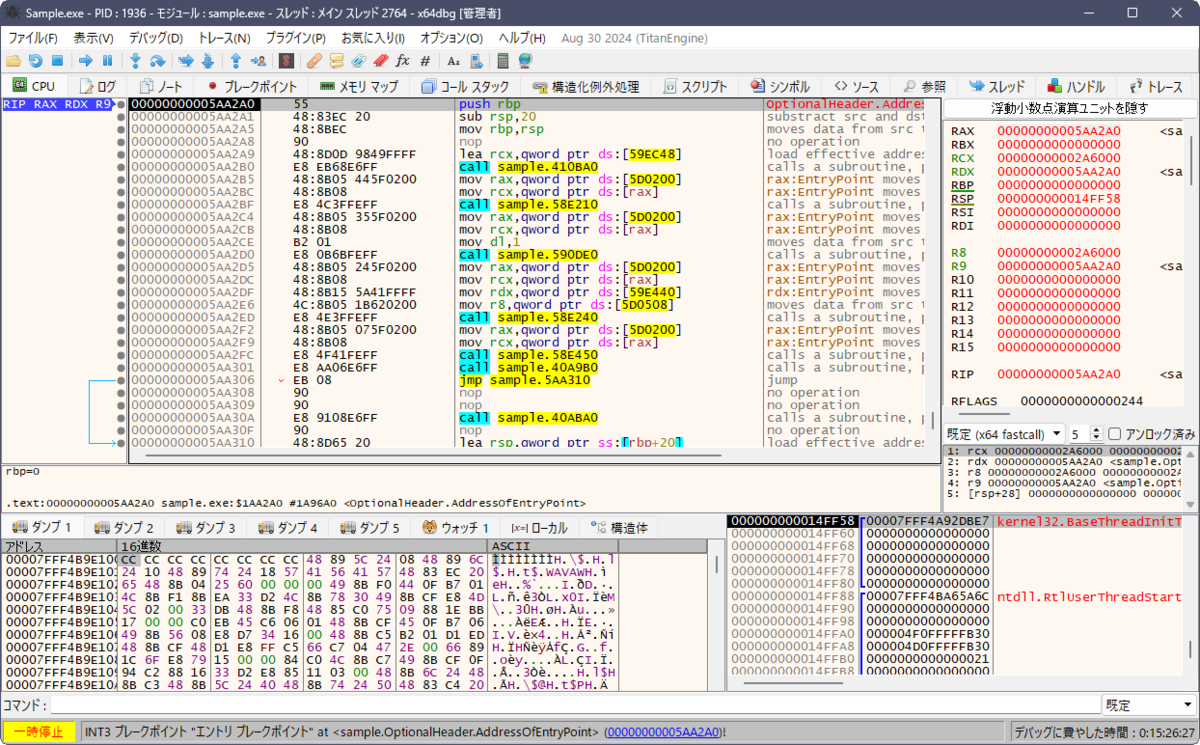
Task: Toggle breakpoint dot at address 5AA2A1
Action: click(121, 116)
